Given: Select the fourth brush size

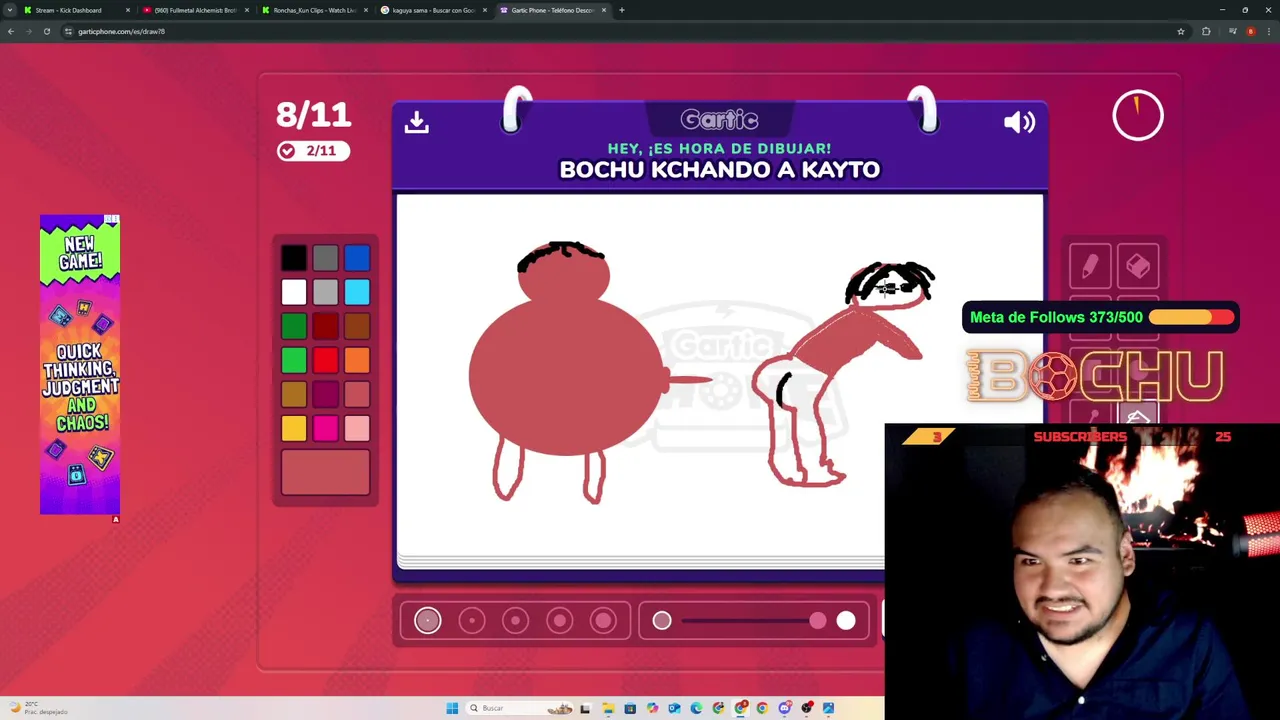Looking at the screenshot, I should (560, 621).
